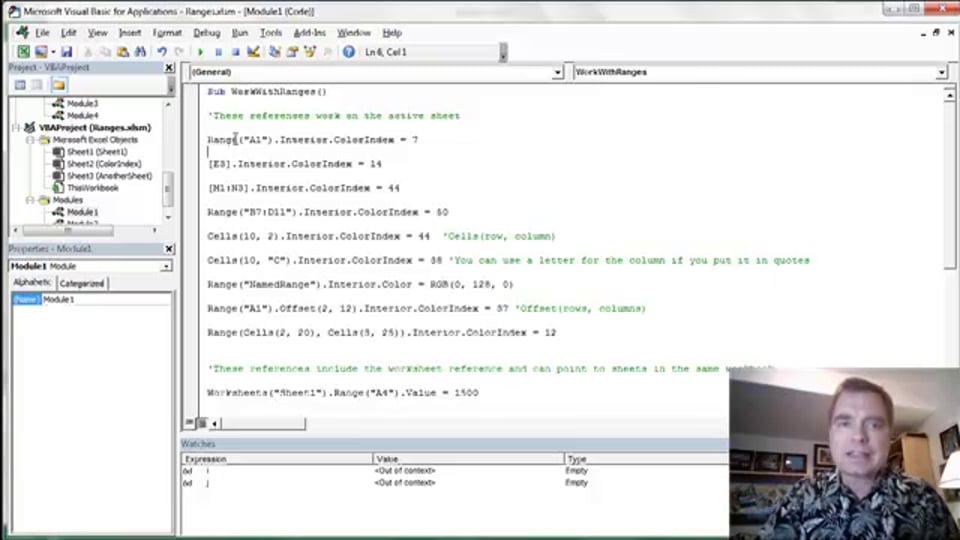Open the Window menu
The height and width of the screenshot is (540, 960).
(354, 33)
